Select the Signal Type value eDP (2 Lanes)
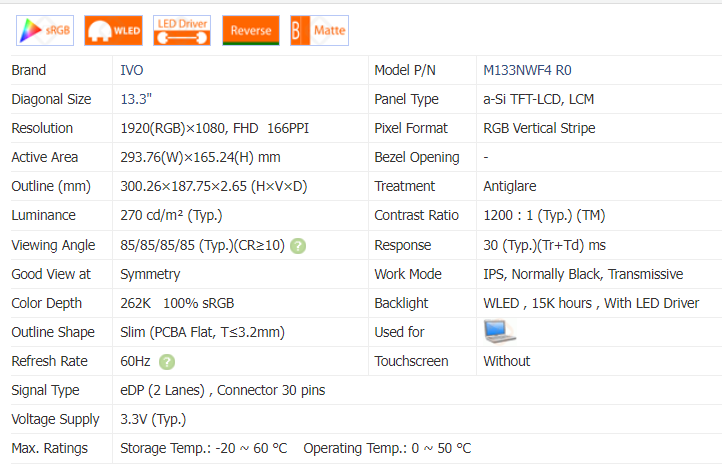This screenshot has width=722, height=465. [163, 390]
